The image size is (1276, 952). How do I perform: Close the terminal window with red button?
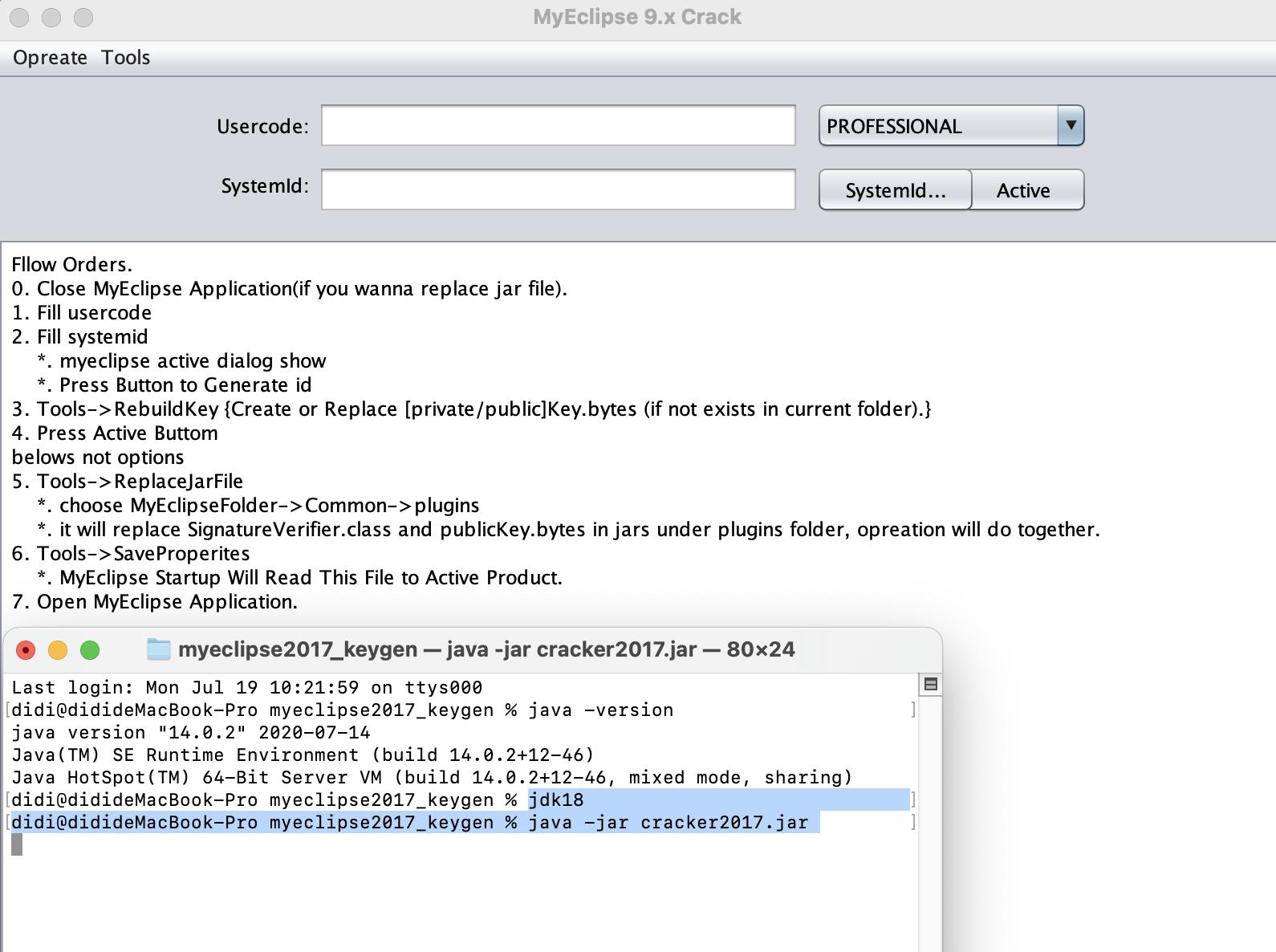[26, 650]
